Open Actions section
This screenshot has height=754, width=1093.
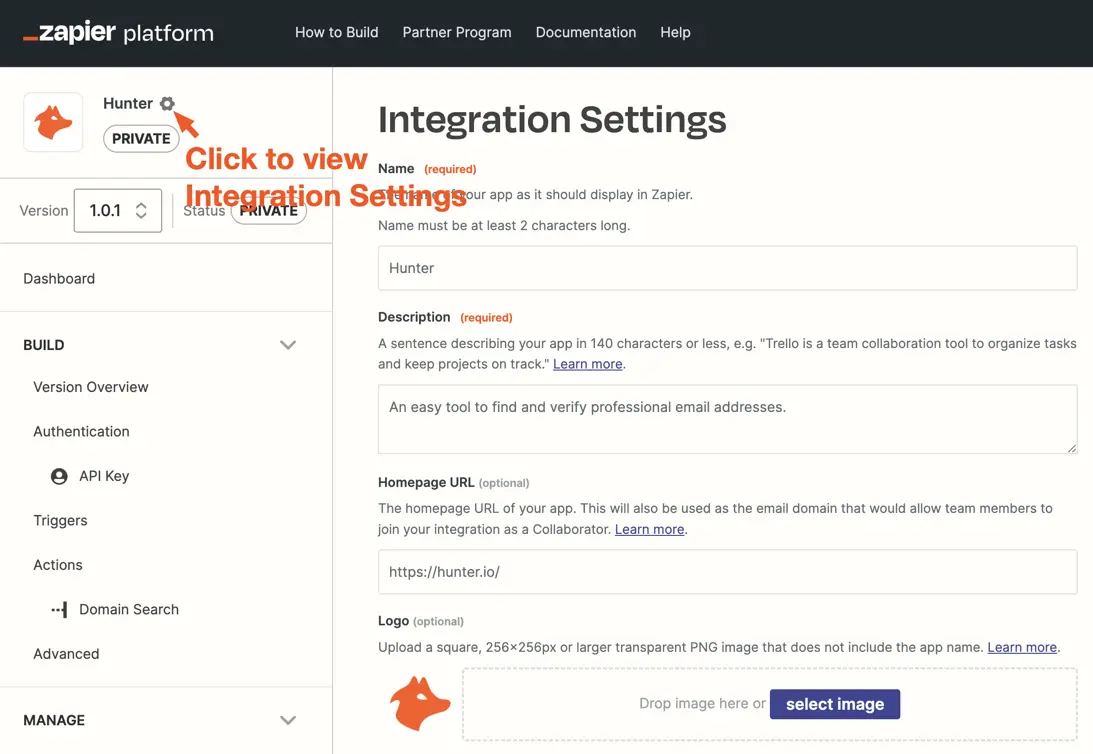[x=58, y=565]
